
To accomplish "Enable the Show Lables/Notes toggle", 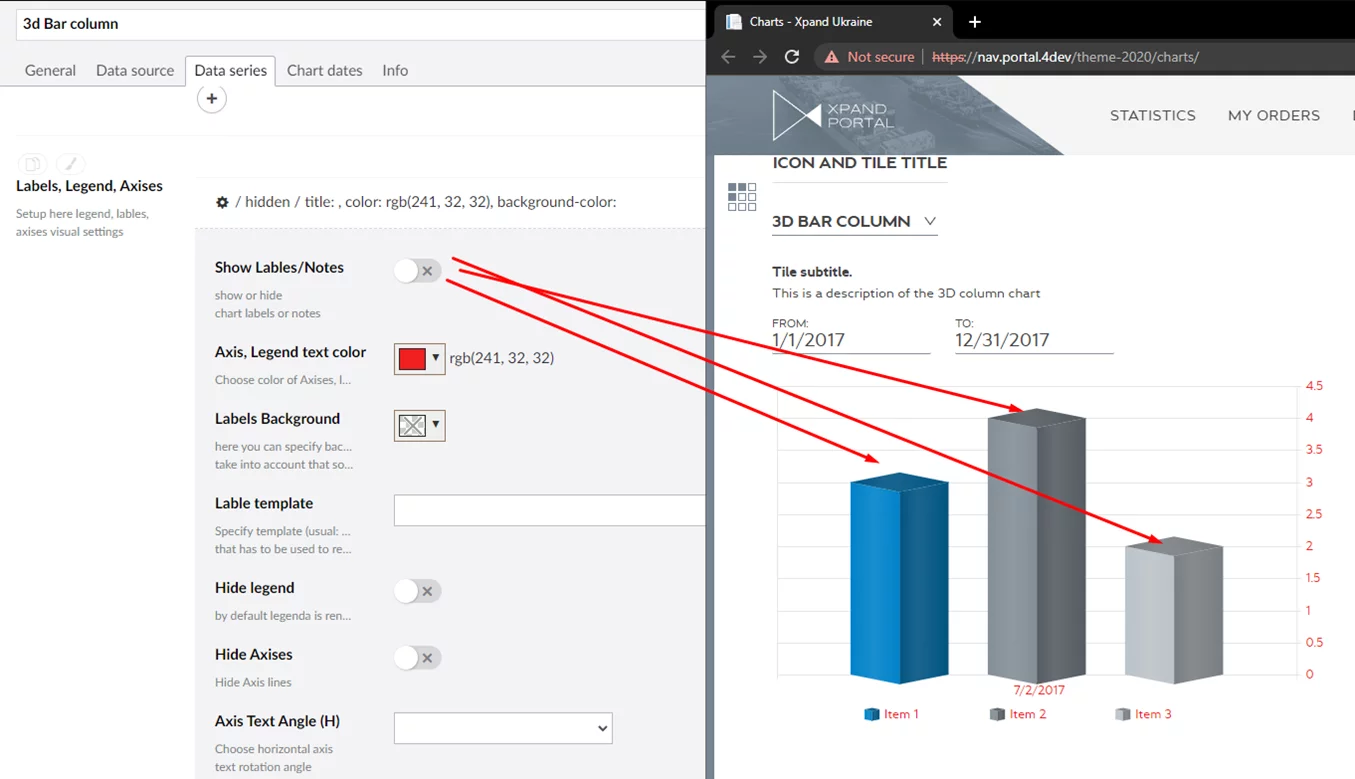I will (x=417, y=270).
